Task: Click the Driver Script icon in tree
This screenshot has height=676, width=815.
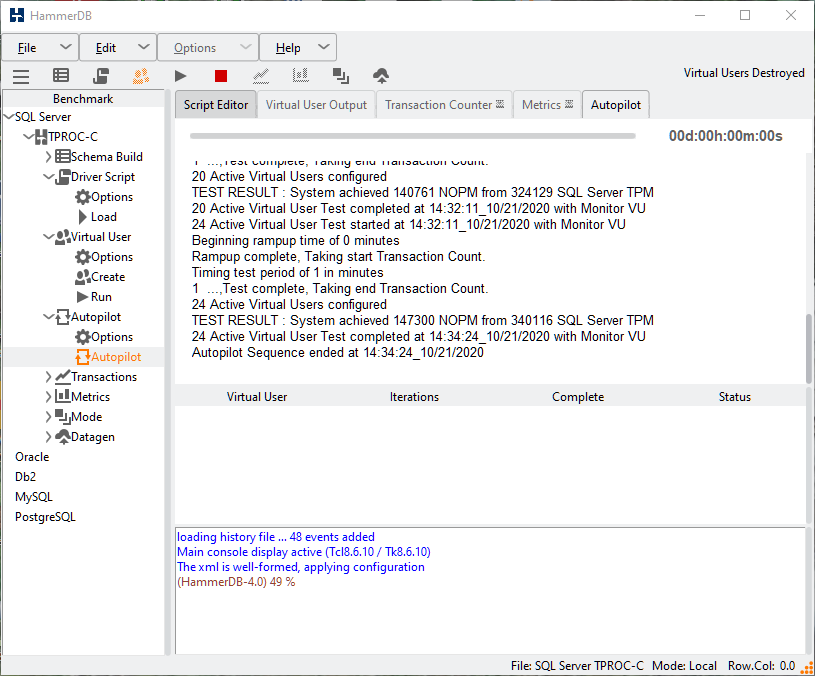Action: (x=62, y=177)
